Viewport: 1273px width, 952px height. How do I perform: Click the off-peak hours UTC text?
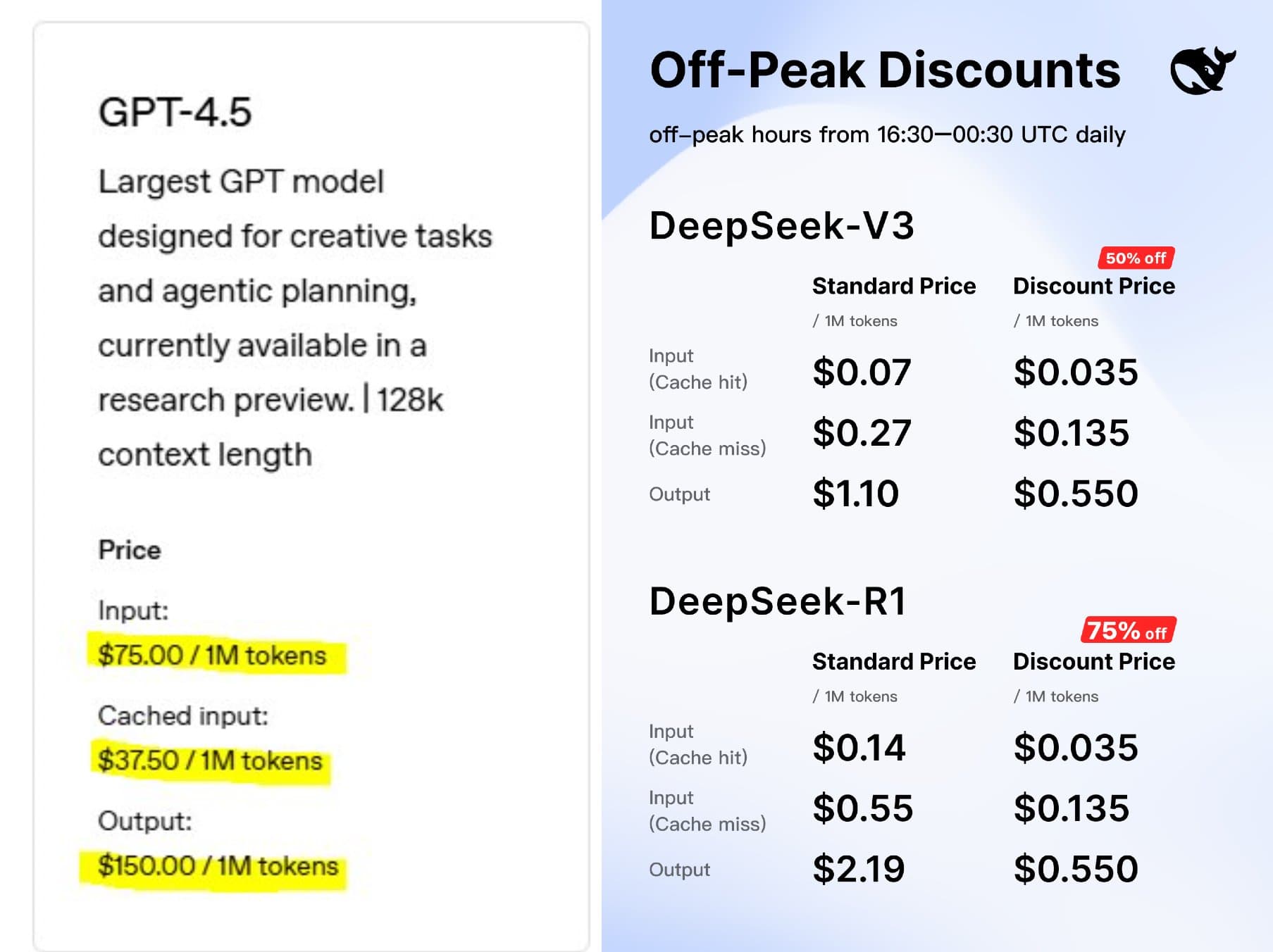tap(887, 134)
